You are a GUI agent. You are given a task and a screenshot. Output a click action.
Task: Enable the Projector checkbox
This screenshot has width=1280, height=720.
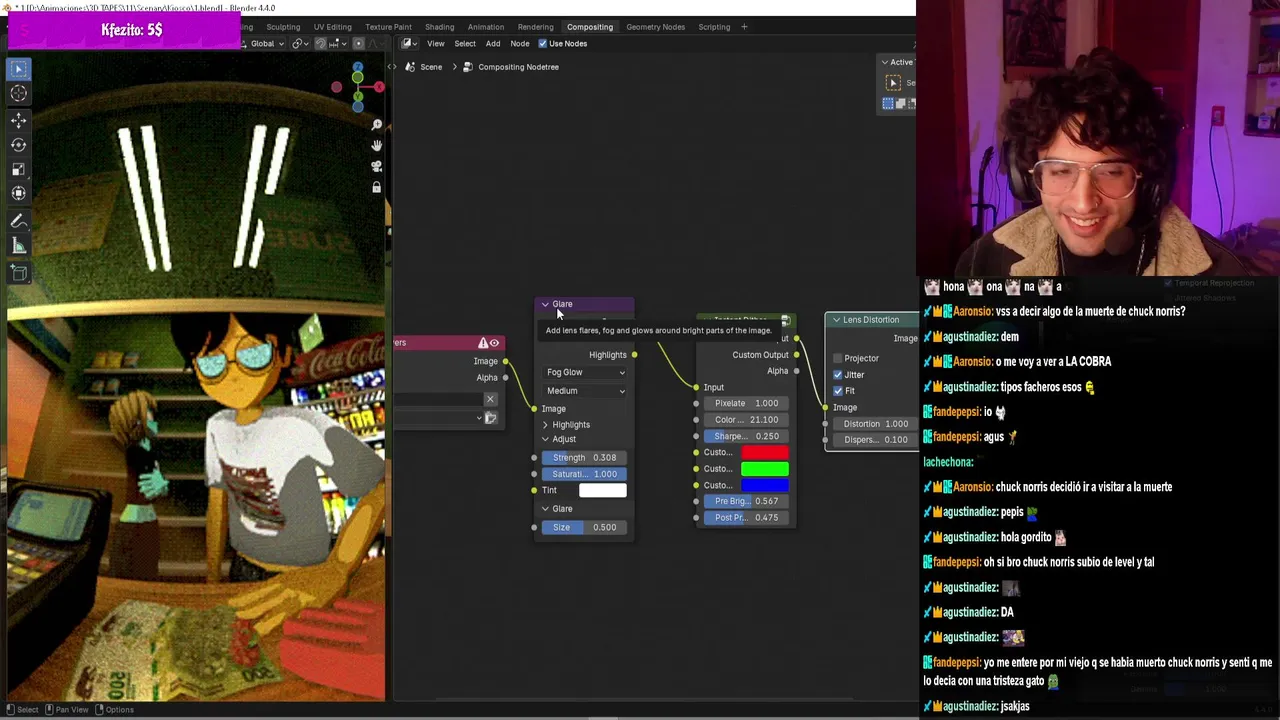pyautogui.click(x=837, y=358)
